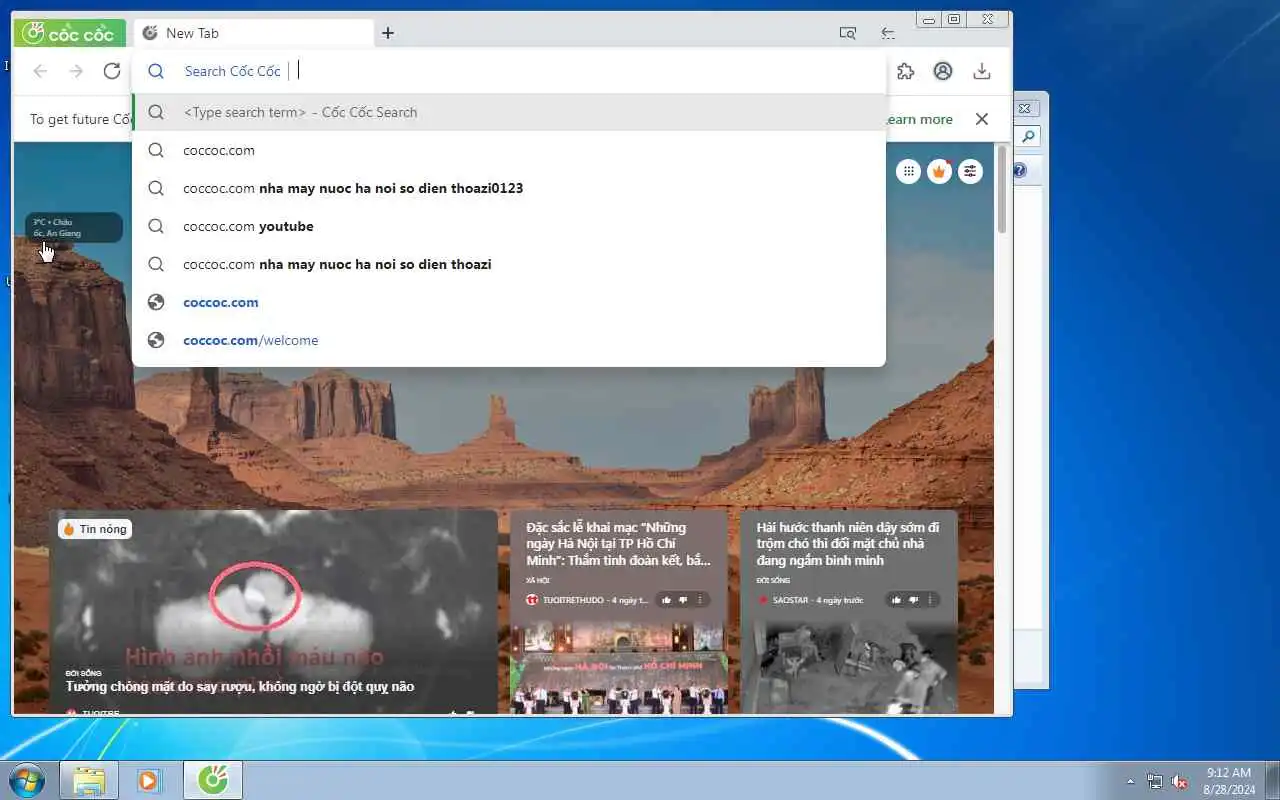Open the Extensions puzzle icon

coord(906,71)
